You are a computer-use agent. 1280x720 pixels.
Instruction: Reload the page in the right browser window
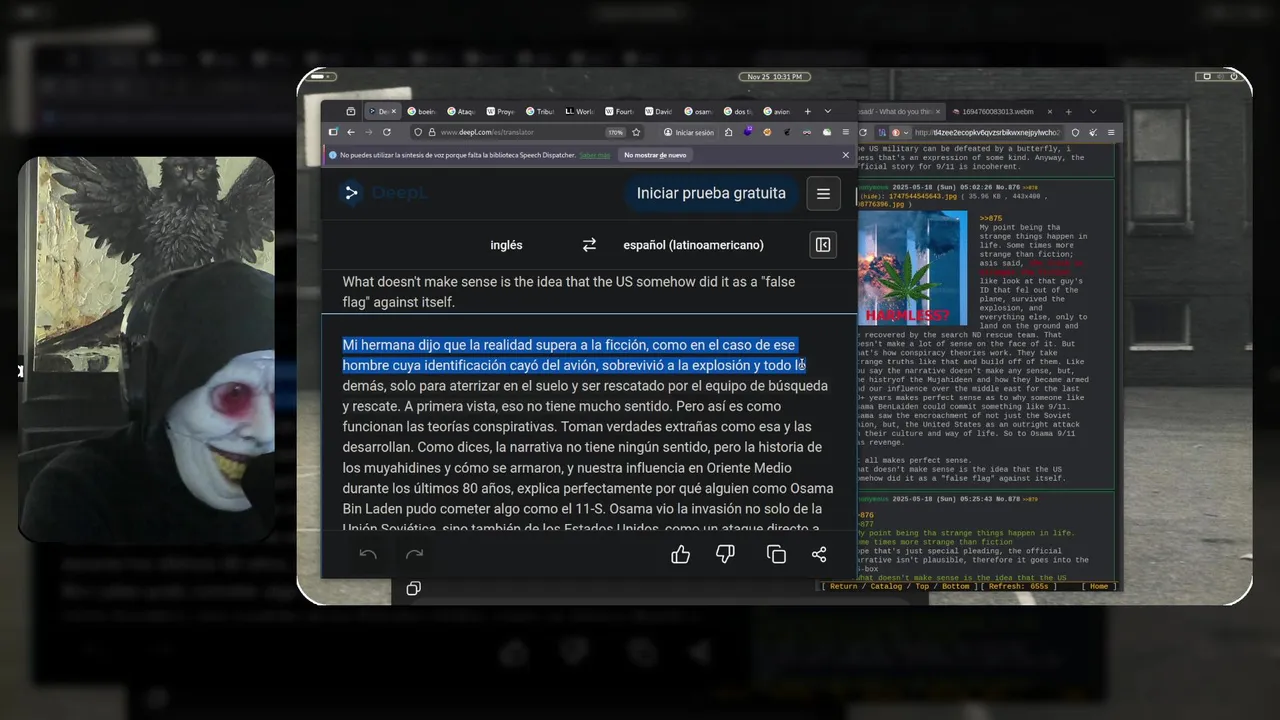(863, 132)
